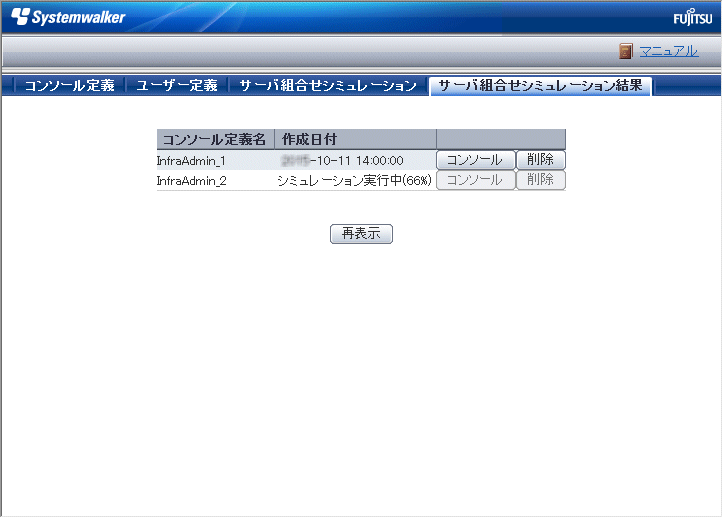Image resolution: width=723 pixels, height=518 pixels.
Task: Open コンソール for InfraAdmin_1
Action: [475, 160]
